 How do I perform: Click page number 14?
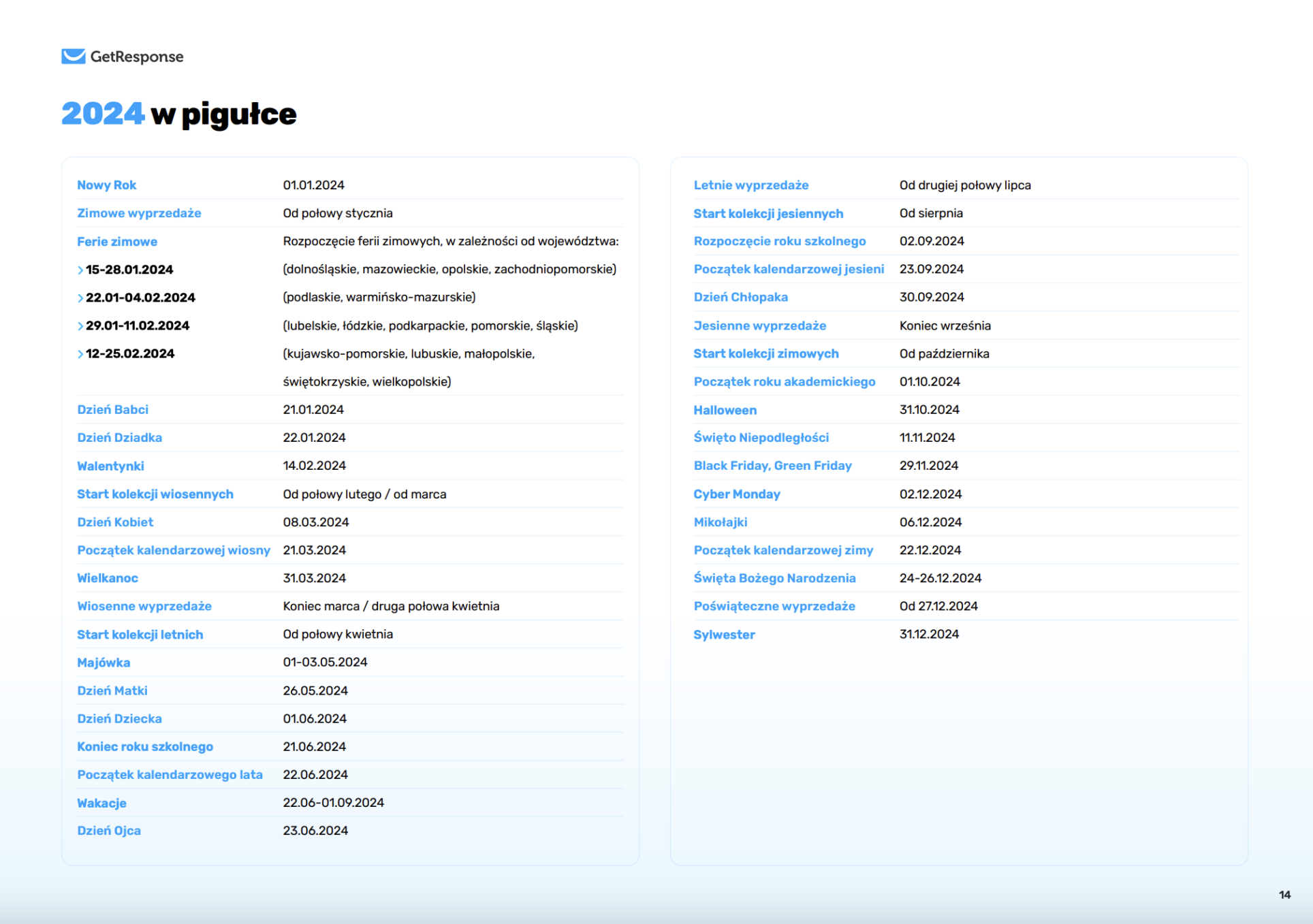(1284, 895)
